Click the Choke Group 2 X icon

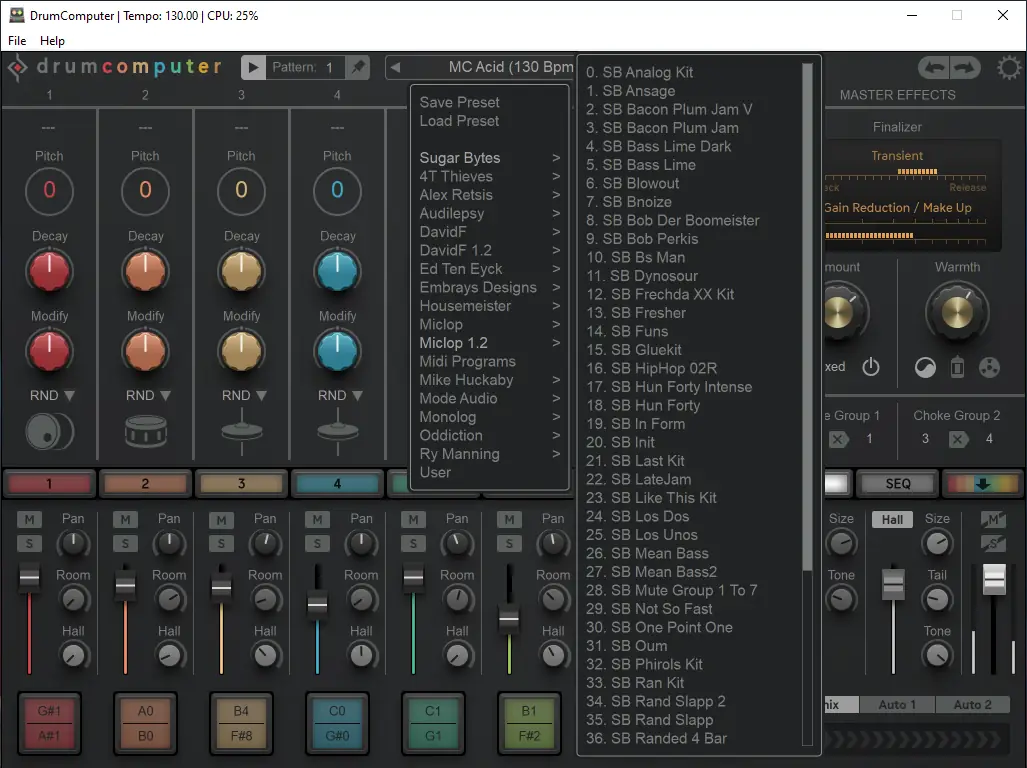coord(958,439)
